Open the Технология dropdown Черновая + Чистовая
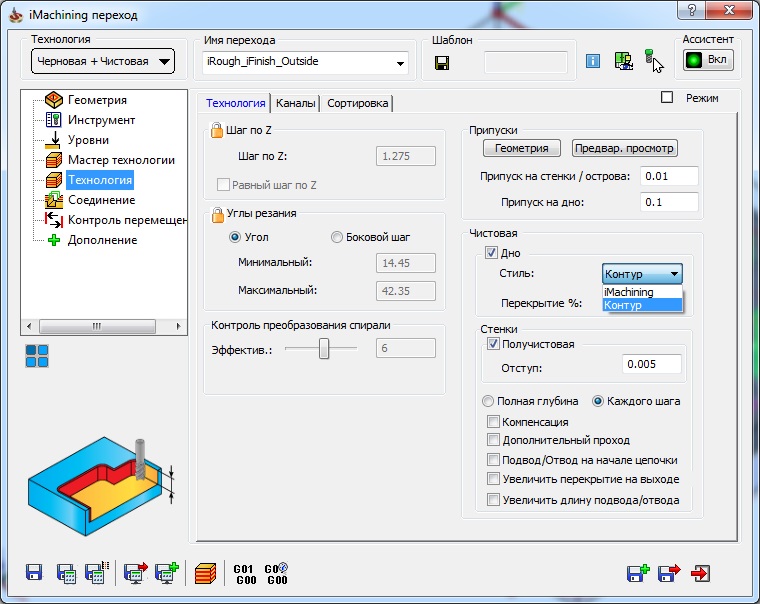Viewport: 760px width, 604px height. 103,61
